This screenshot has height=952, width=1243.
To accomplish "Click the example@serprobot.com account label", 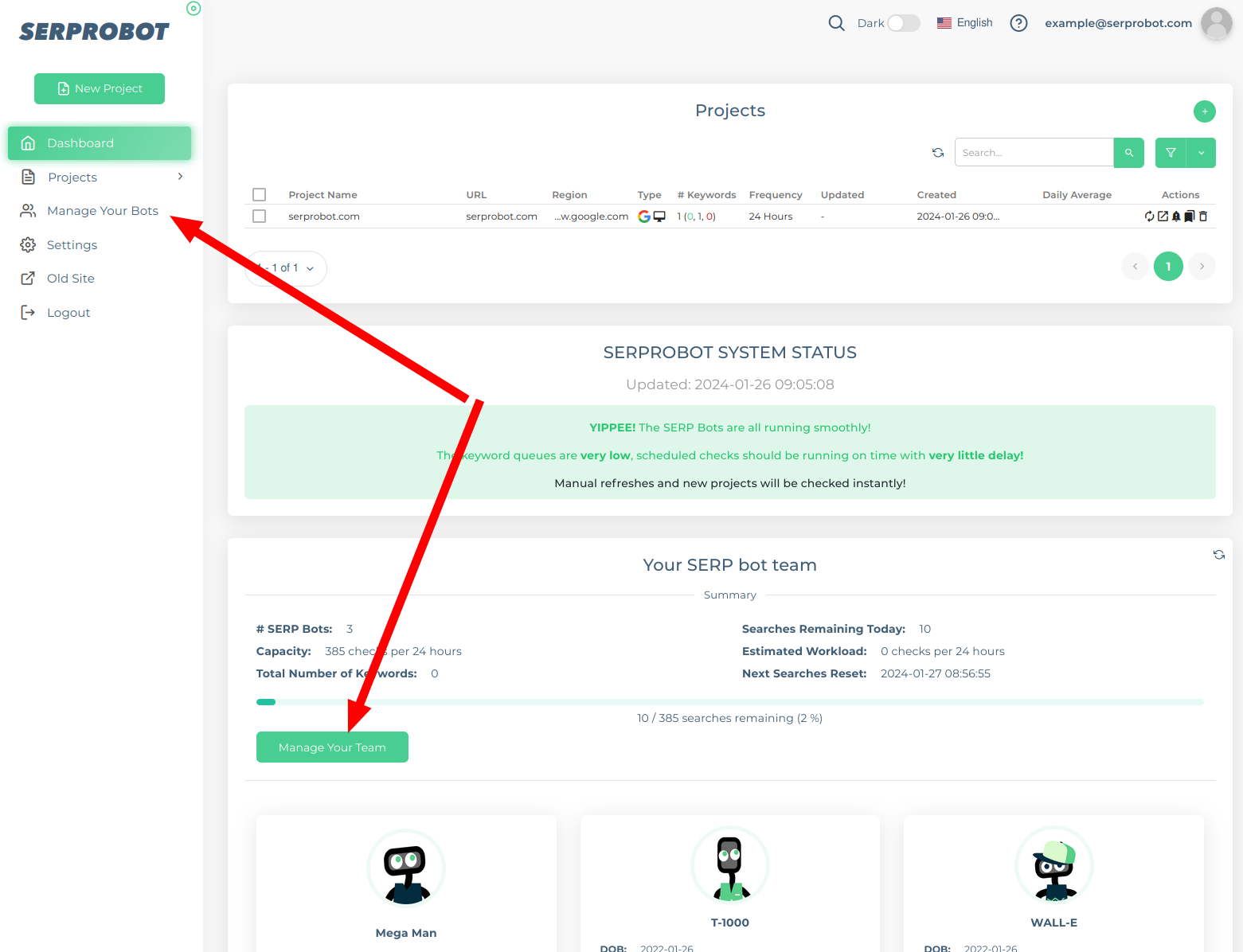I will (1118, 23).
